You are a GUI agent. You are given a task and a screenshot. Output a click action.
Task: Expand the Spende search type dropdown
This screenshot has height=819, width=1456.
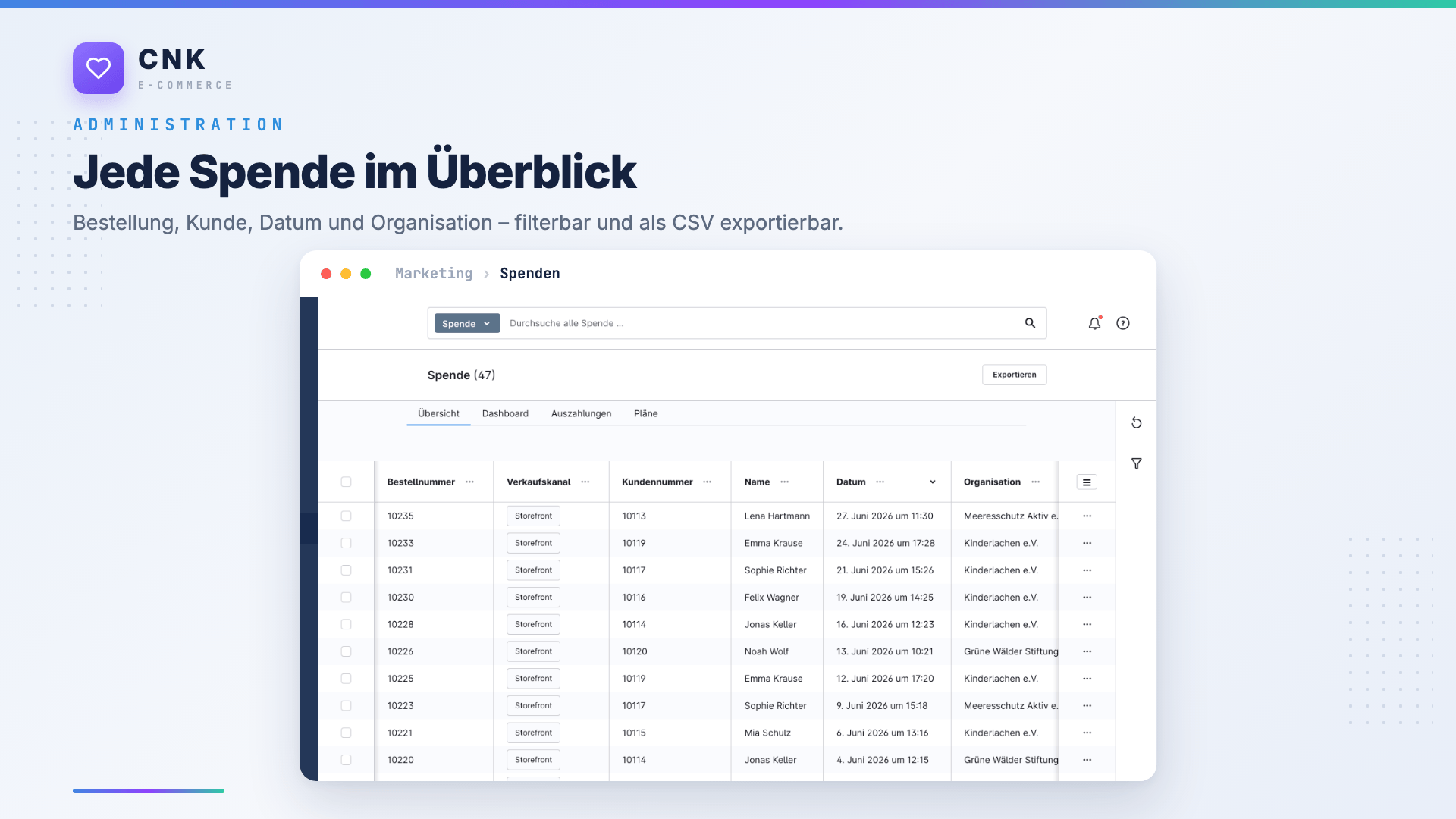(x=467, y=323)
